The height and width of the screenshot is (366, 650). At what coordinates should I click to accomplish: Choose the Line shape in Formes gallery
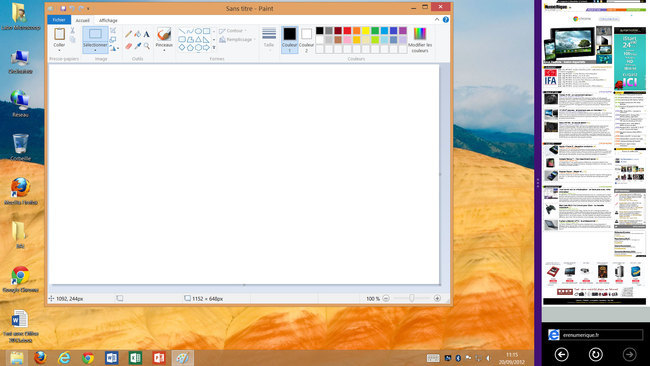click(182, 31)
